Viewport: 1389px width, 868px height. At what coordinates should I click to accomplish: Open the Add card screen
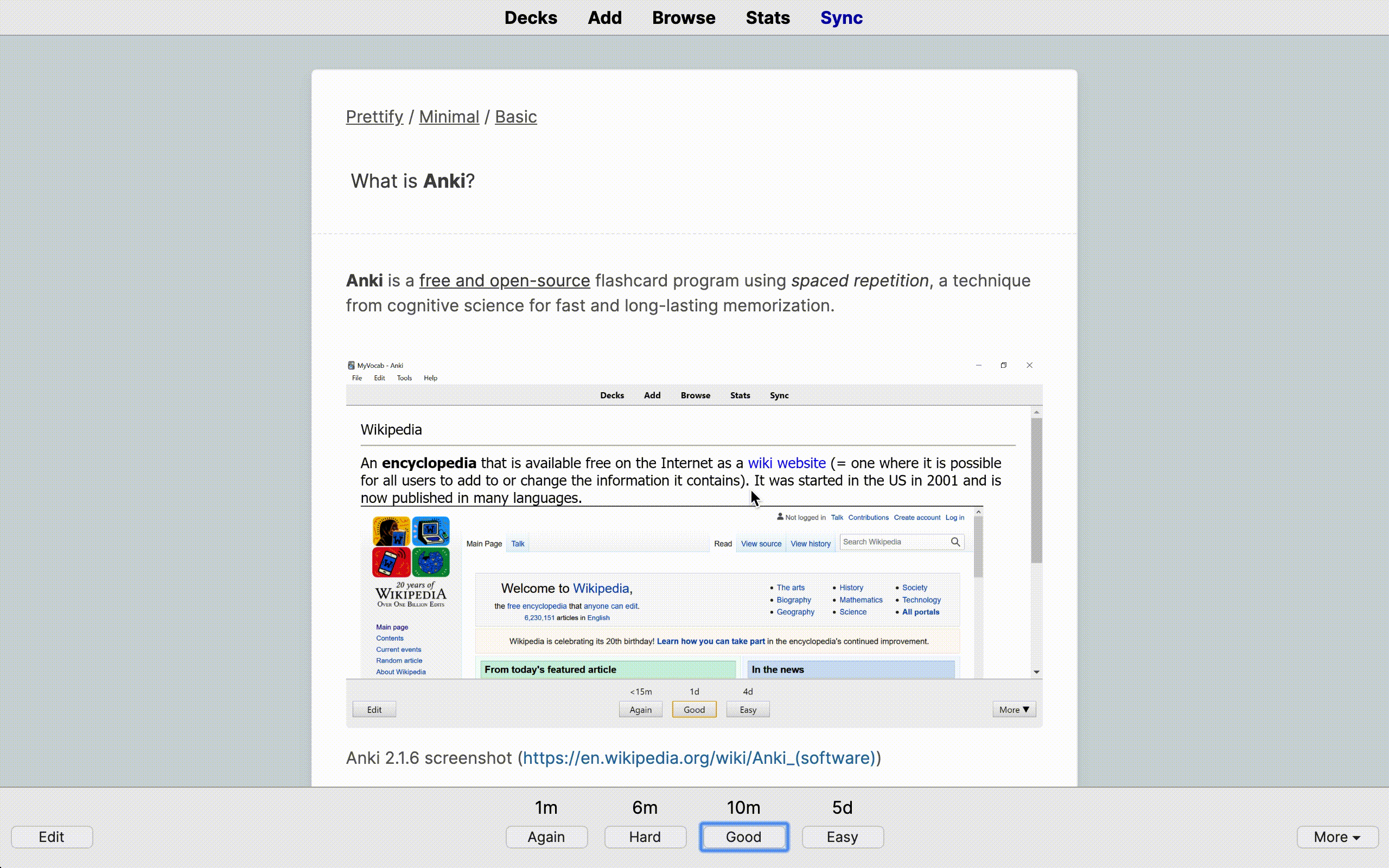(604, 18)
